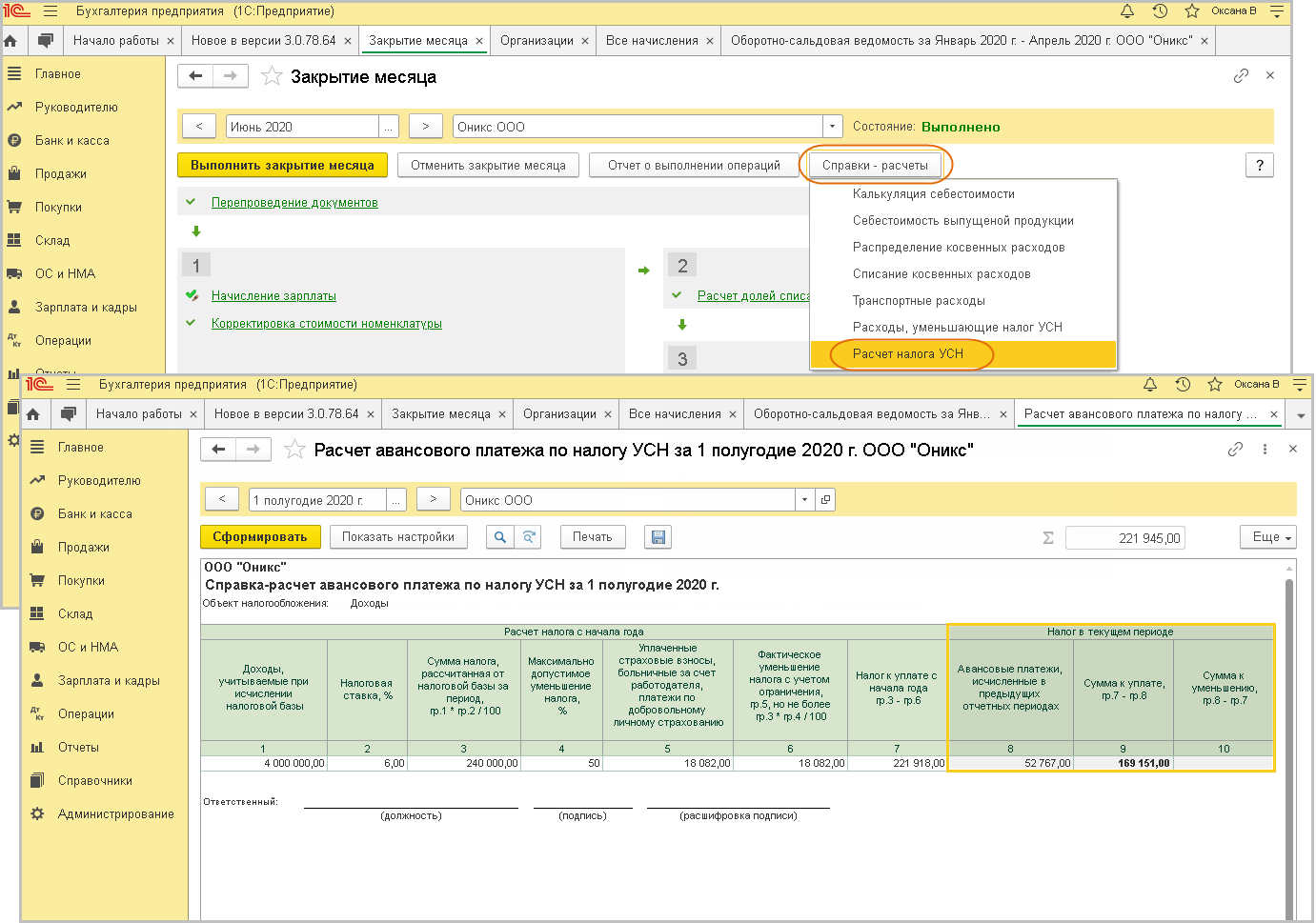1316x923 pixels.
Task: Click the sigma sum icon in the report toolbar
Action: point(1048,538)
